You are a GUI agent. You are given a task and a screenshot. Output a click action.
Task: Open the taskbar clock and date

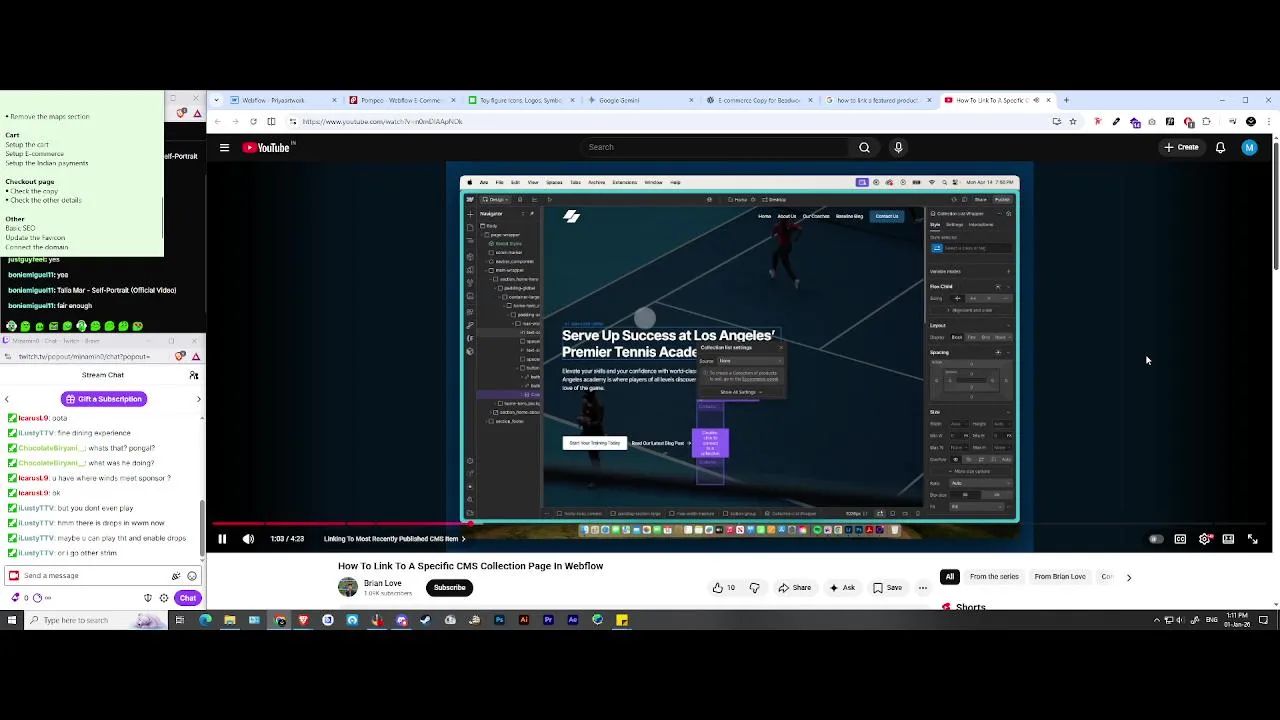point(1238,620)
